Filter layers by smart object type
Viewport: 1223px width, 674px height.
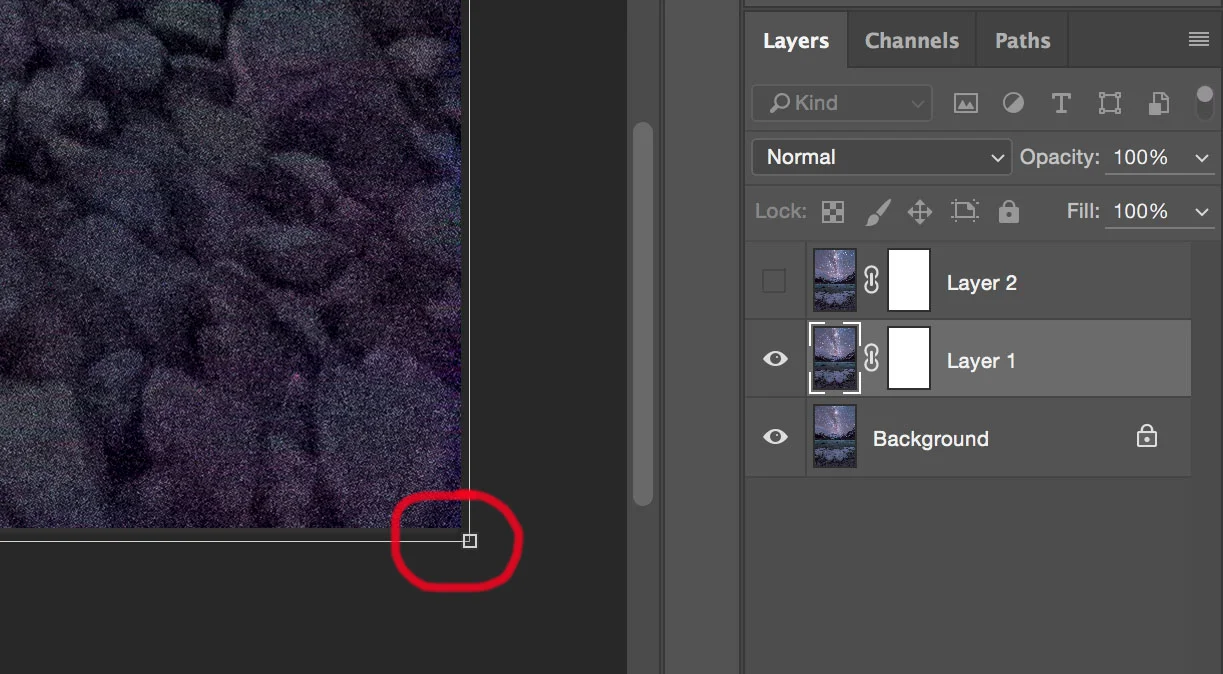coord(1158,103)
